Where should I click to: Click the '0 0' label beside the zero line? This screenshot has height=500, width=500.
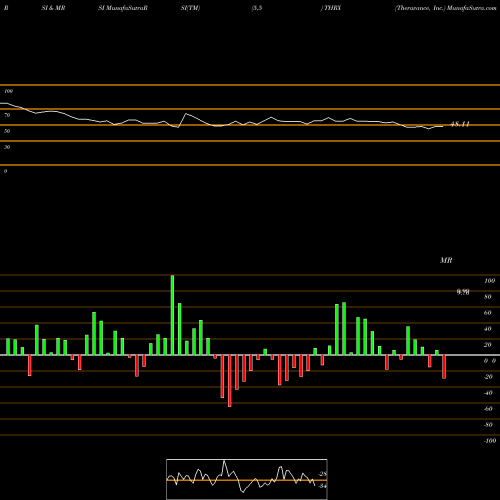point(490,361)
